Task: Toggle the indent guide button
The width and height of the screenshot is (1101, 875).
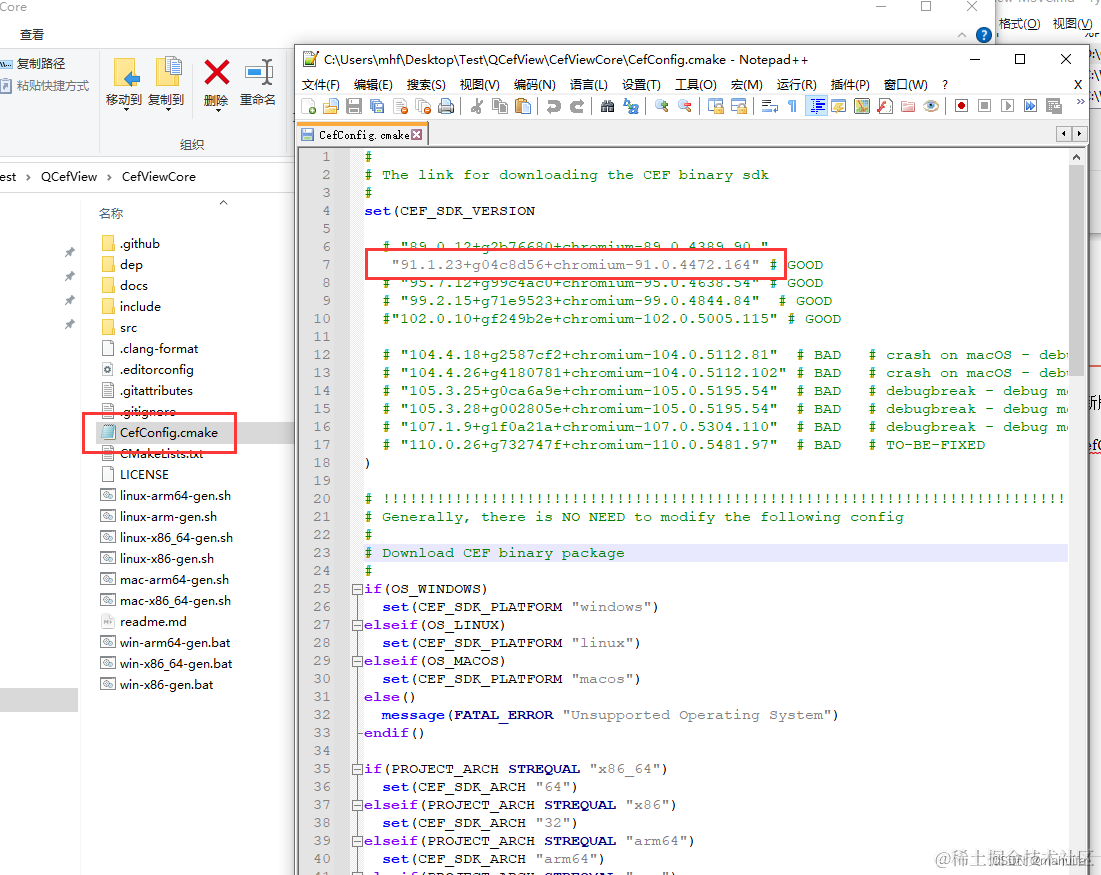Action: (x=816, y=106)
